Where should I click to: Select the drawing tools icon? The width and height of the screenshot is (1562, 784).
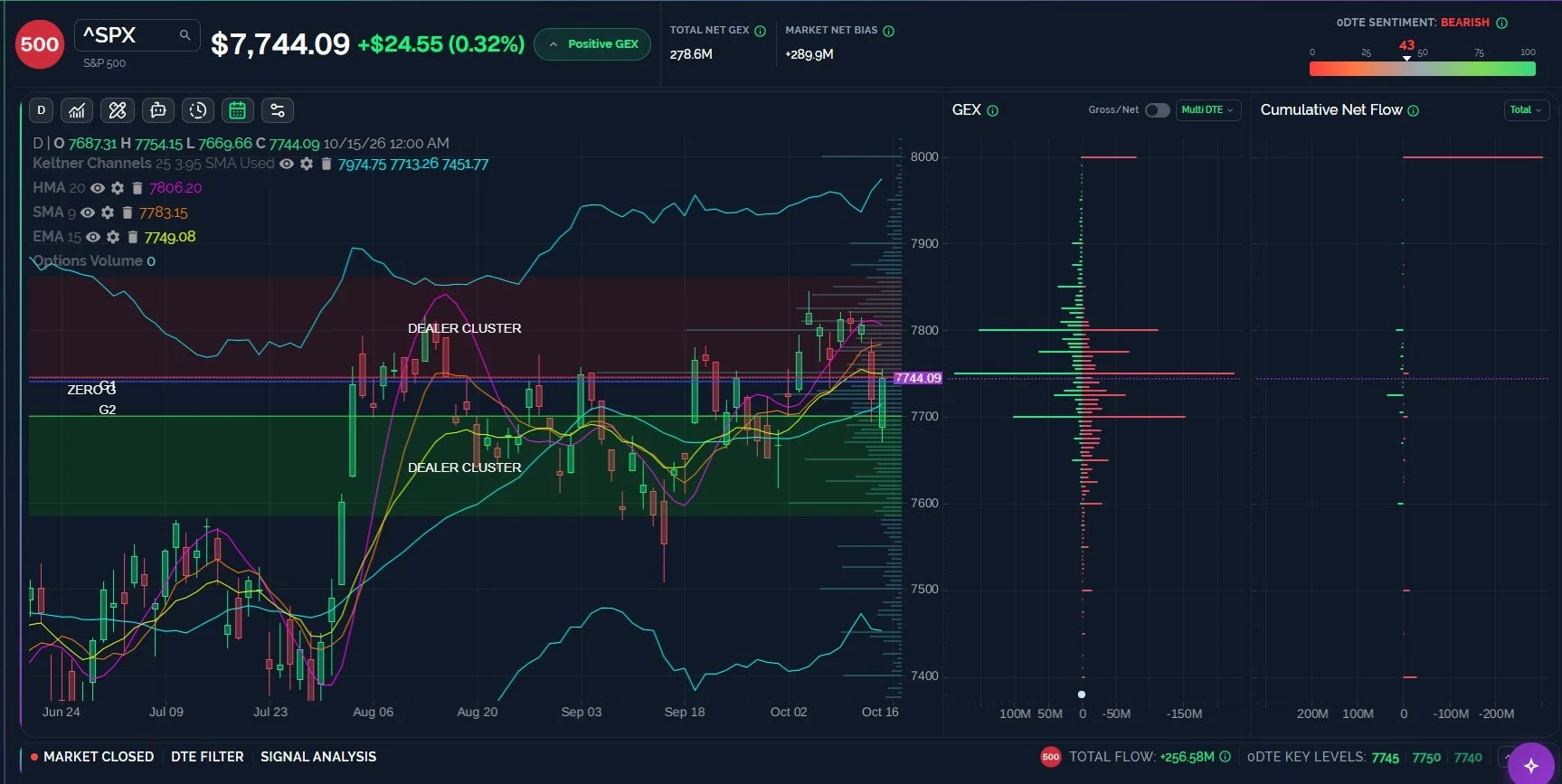[118, 110]
